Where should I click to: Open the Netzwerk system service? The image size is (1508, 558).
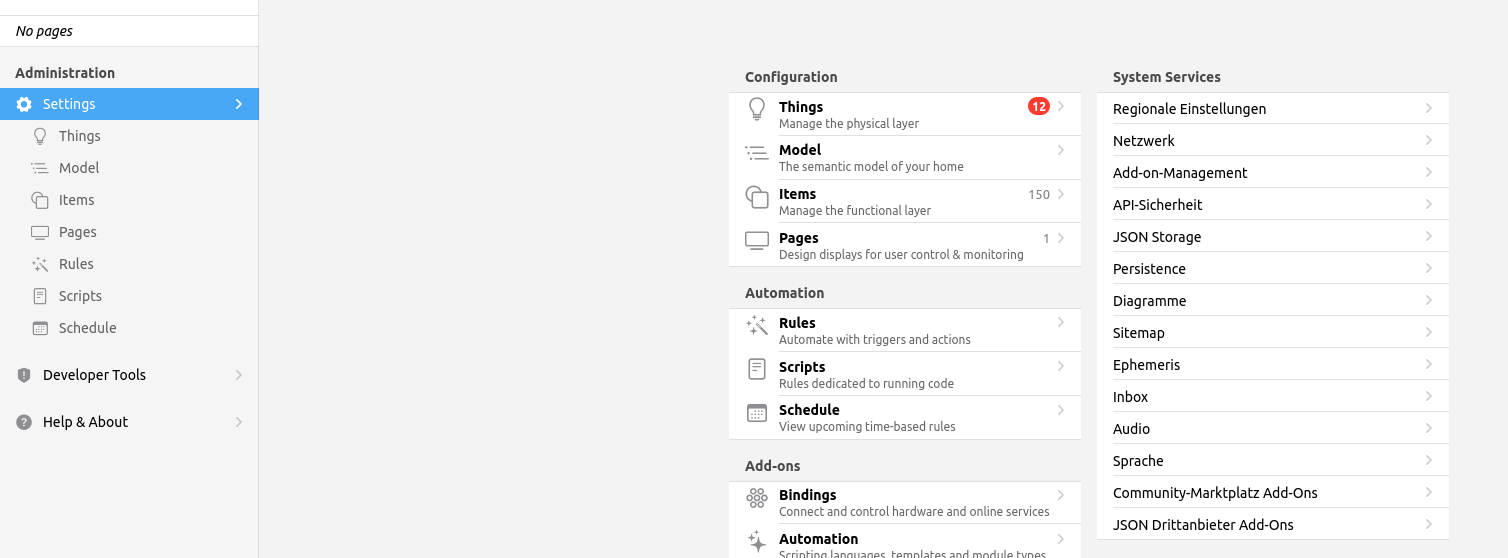point(1144,141)
